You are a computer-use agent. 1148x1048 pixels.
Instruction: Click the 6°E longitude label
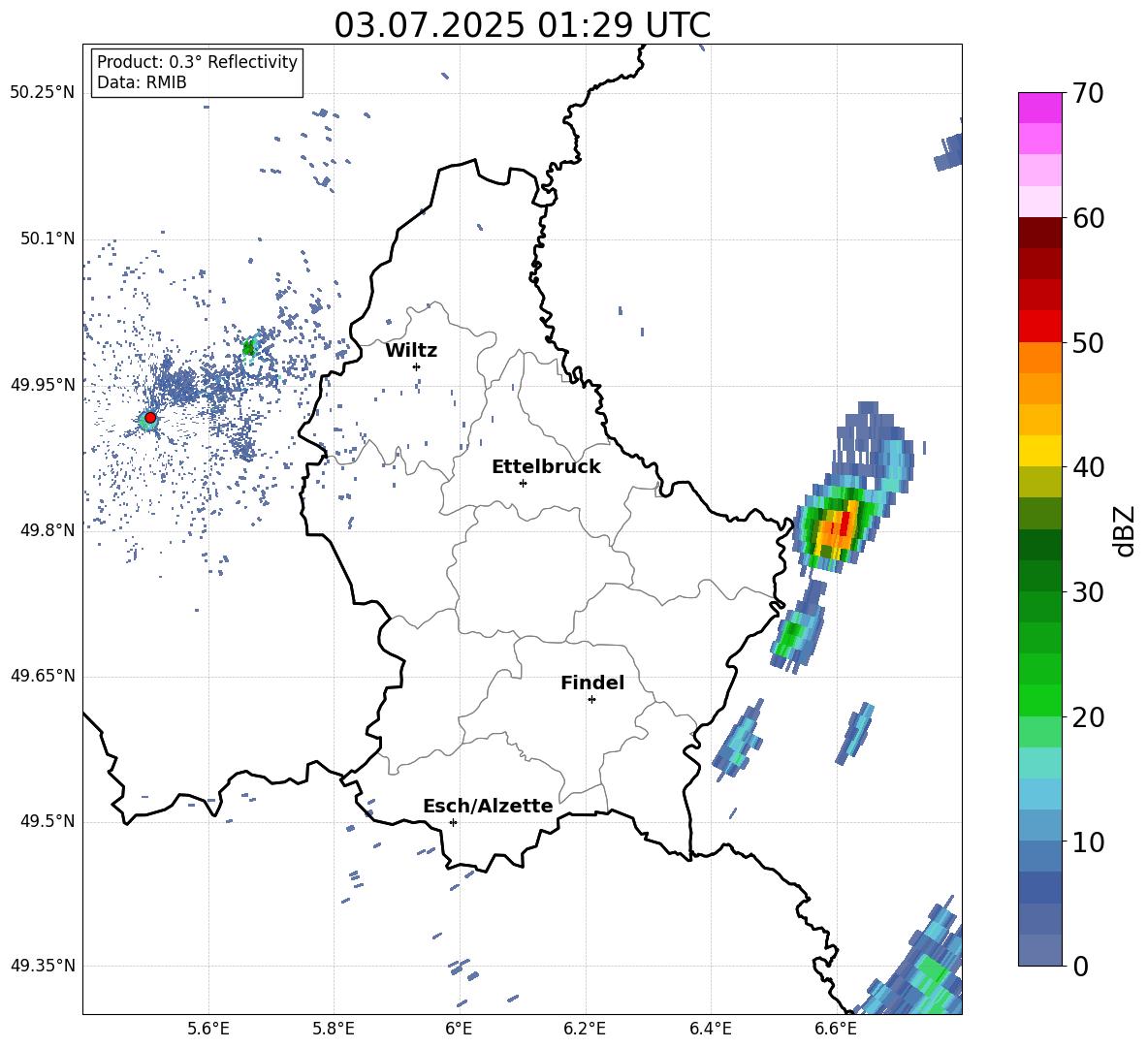(459, 1030)
